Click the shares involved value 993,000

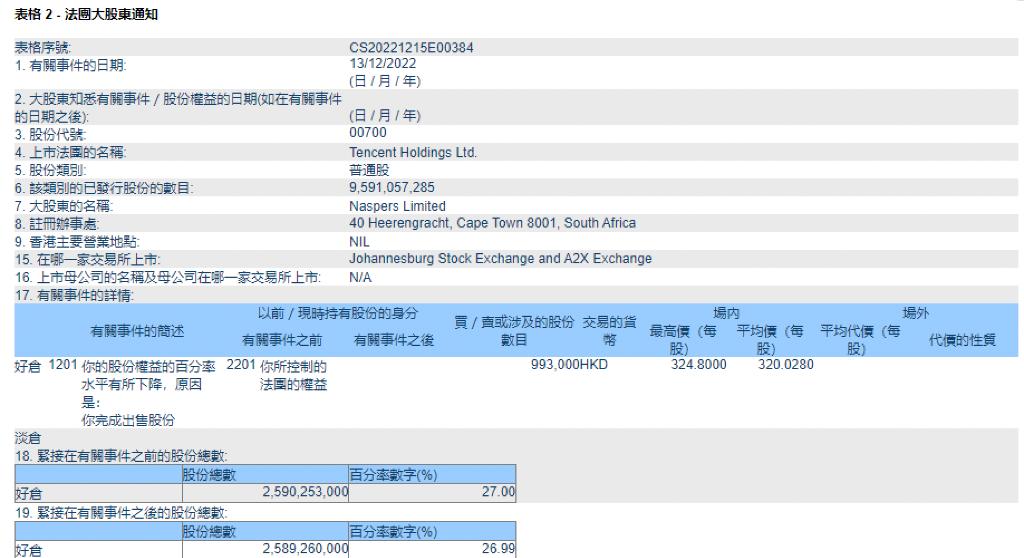tap(555, 365)
